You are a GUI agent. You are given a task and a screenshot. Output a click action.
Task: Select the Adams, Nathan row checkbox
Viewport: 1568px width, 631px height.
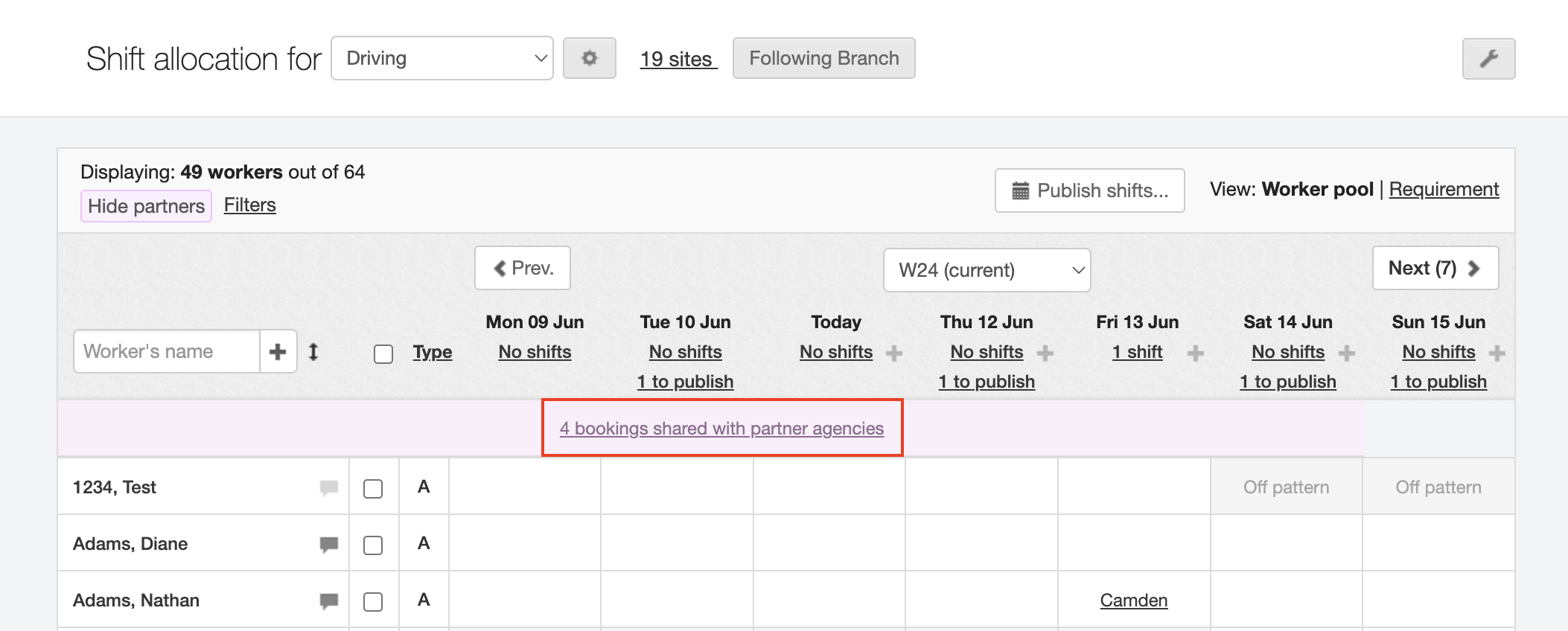373,602
